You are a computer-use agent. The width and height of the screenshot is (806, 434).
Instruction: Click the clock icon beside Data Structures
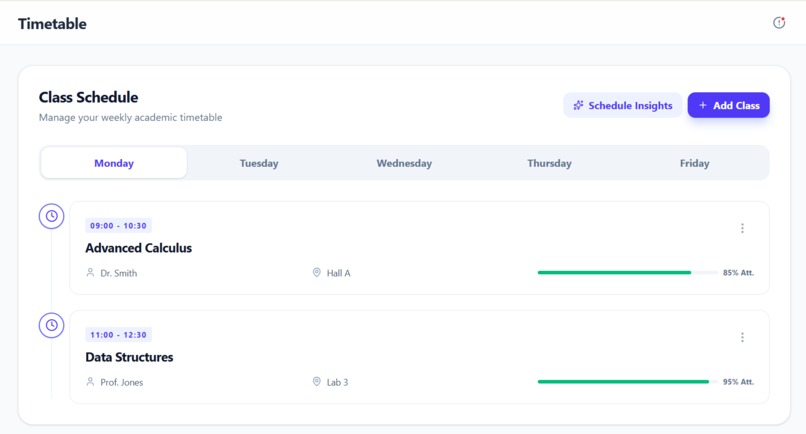click(51, 325)
